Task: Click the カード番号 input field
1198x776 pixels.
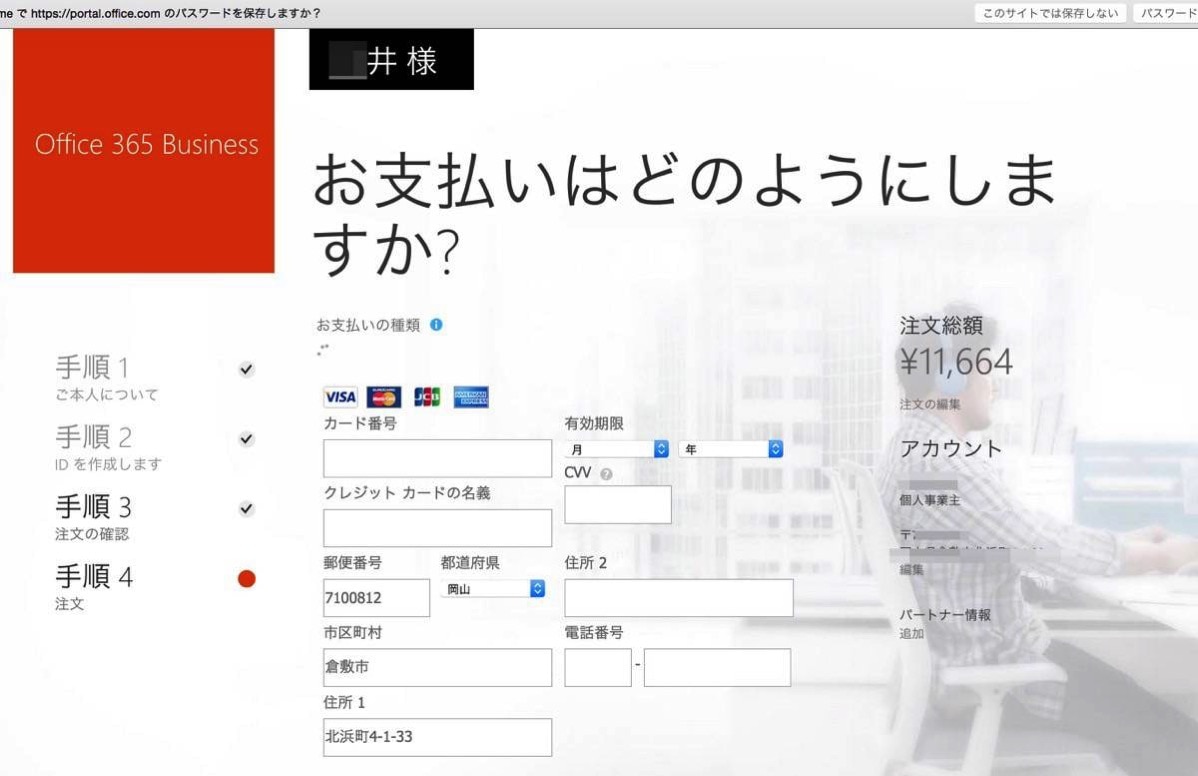Action: click(437, 458)
